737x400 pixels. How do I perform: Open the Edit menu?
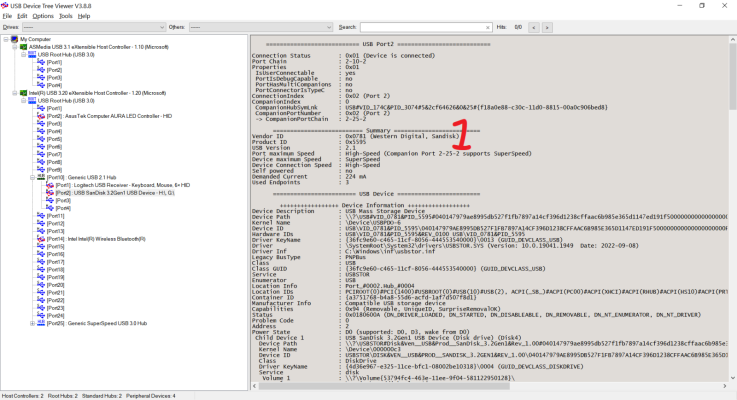pyautogui.click(x=22, y=16)
